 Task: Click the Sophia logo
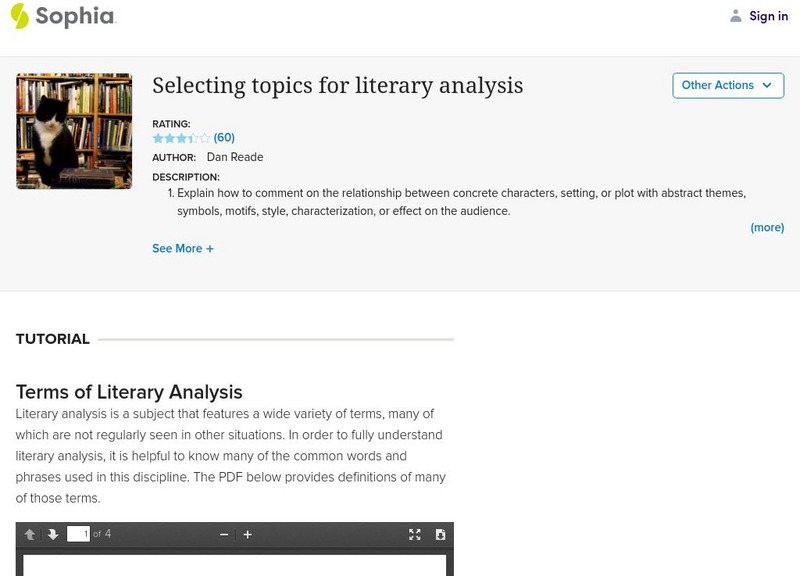click(62, 16)
